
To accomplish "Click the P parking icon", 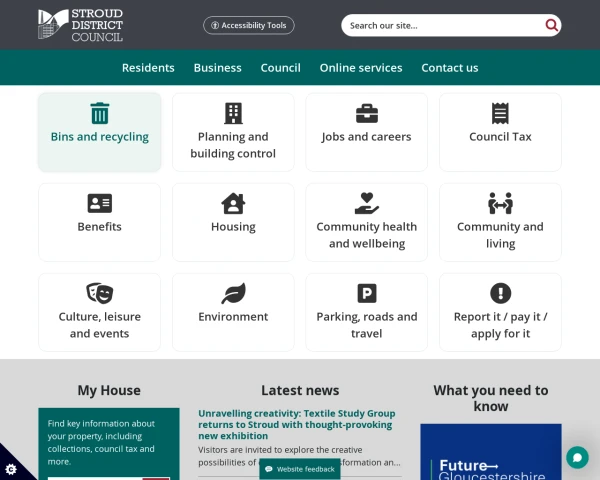I will pyautogui.click(x=367, y=293).
